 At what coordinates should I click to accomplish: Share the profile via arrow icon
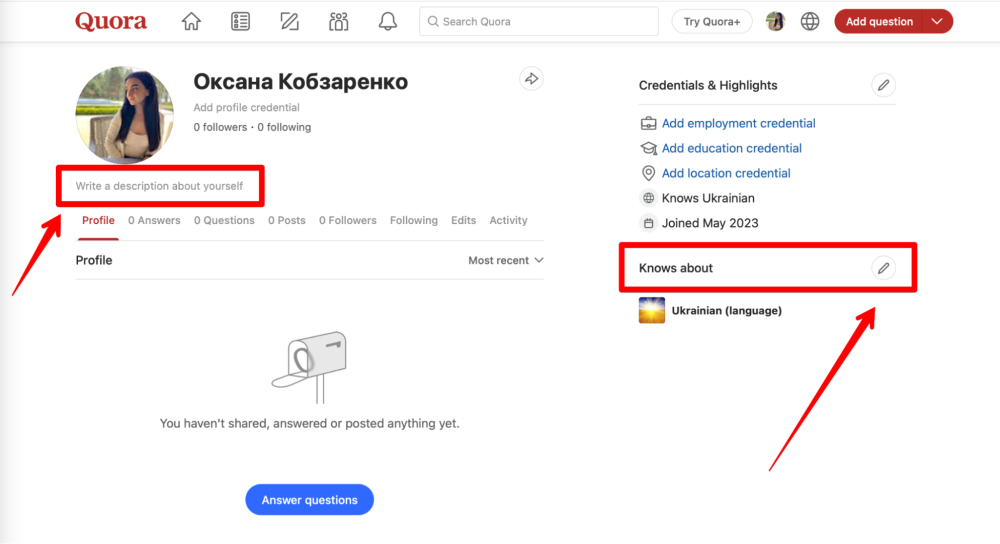[531, 79]
